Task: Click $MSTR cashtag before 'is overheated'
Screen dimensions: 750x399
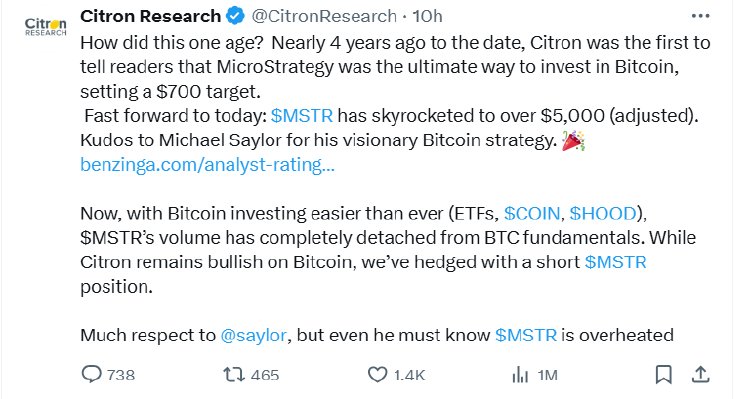Action: click(526, 335)
